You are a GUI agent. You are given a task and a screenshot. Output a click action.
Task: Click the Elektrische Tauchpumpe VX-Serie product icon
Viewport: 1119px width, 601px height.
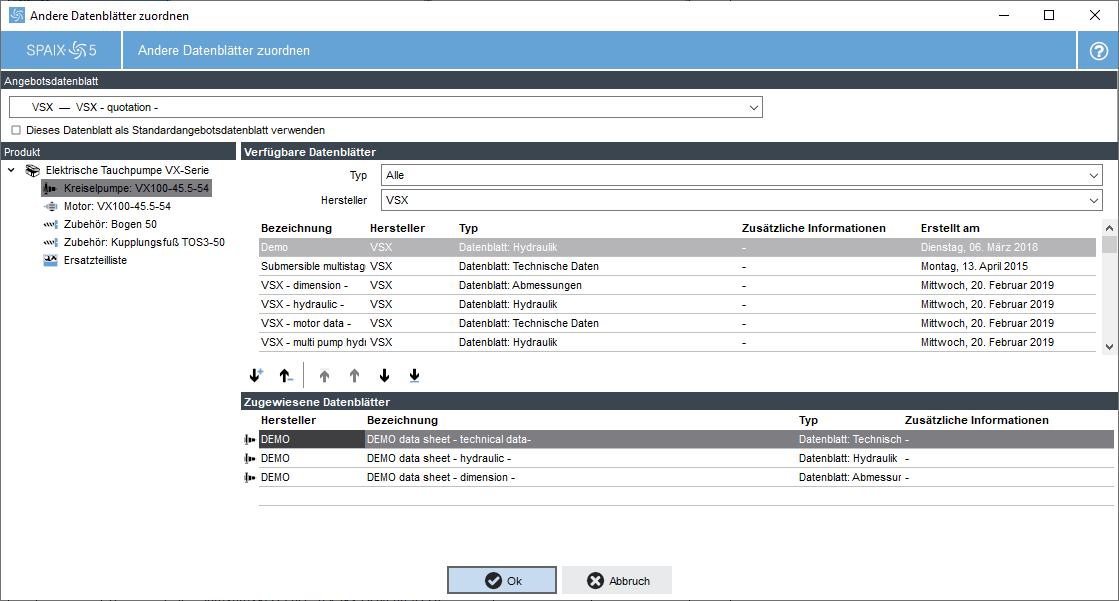click(33, 171)
